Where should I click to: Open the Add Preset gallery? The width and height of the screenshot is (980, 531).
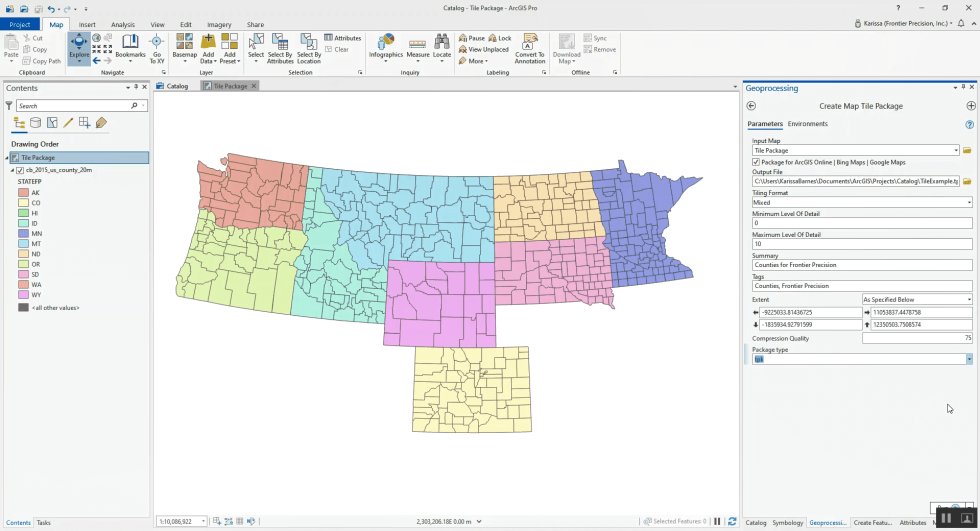[x=229, y=48]
